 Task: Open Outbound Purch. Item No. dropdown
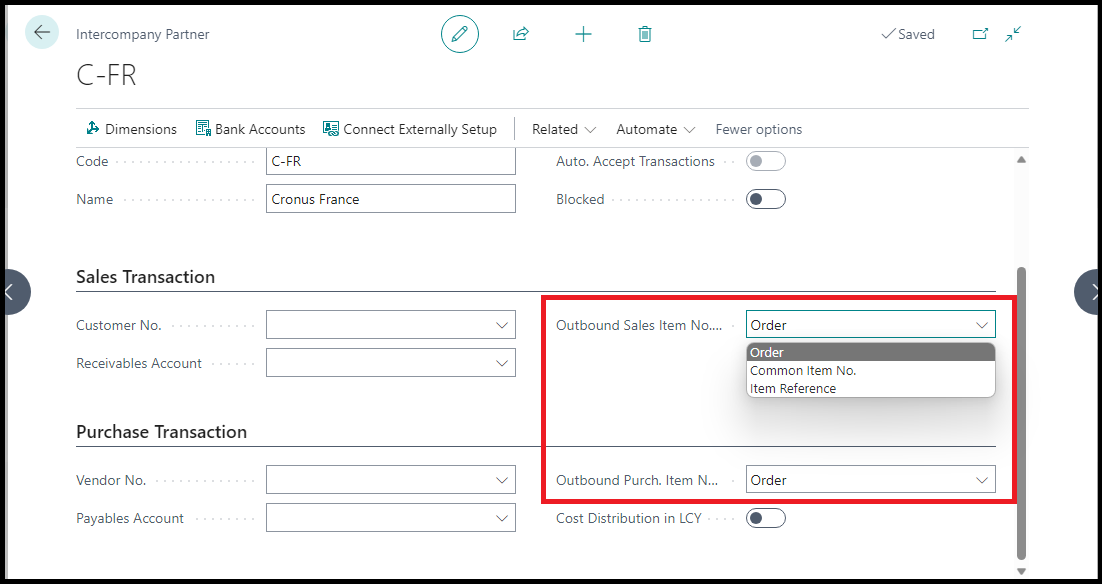pos(871,480)
